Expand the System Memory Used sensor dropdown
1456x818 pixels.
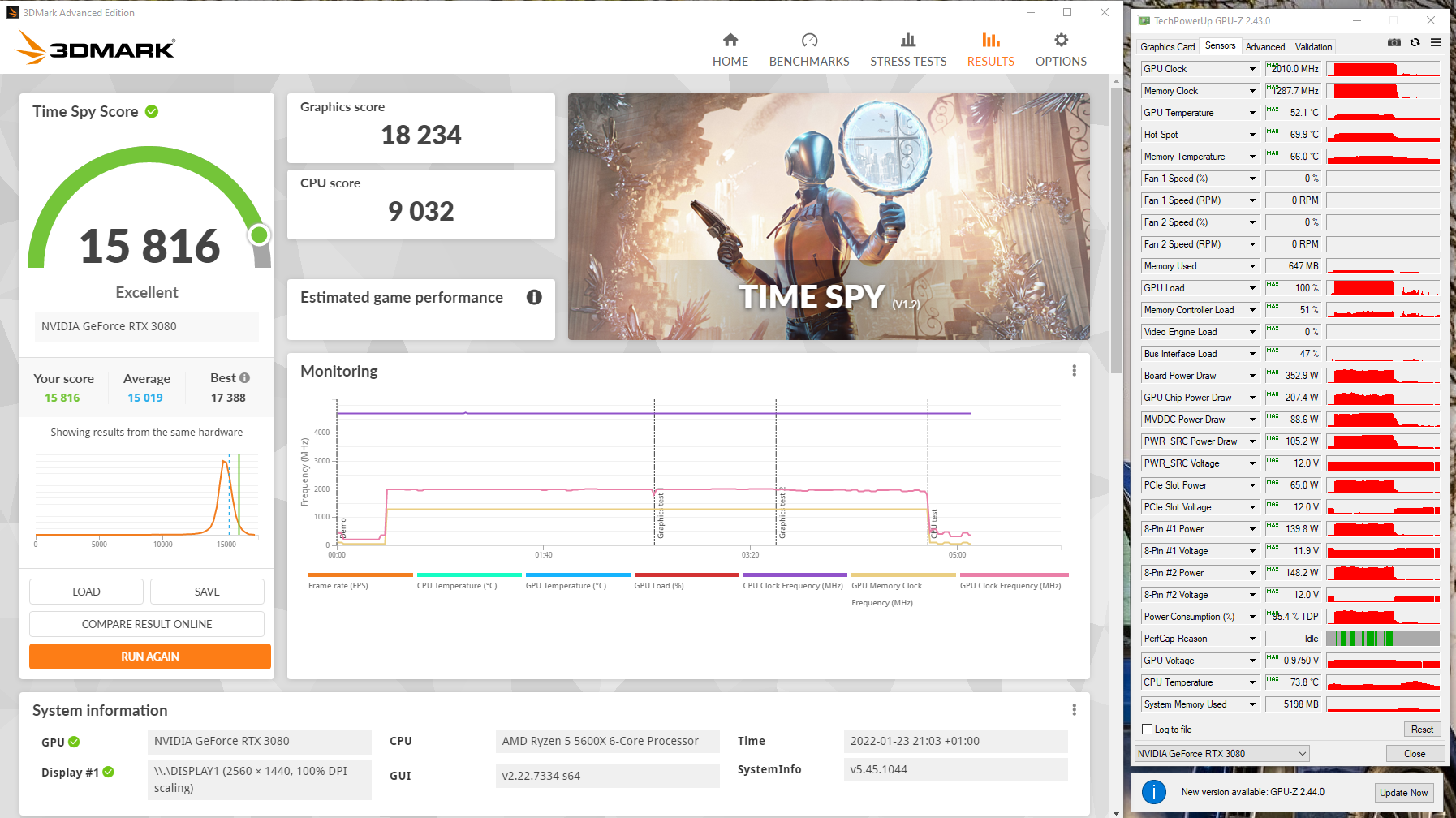click(x=1252, y=704)
